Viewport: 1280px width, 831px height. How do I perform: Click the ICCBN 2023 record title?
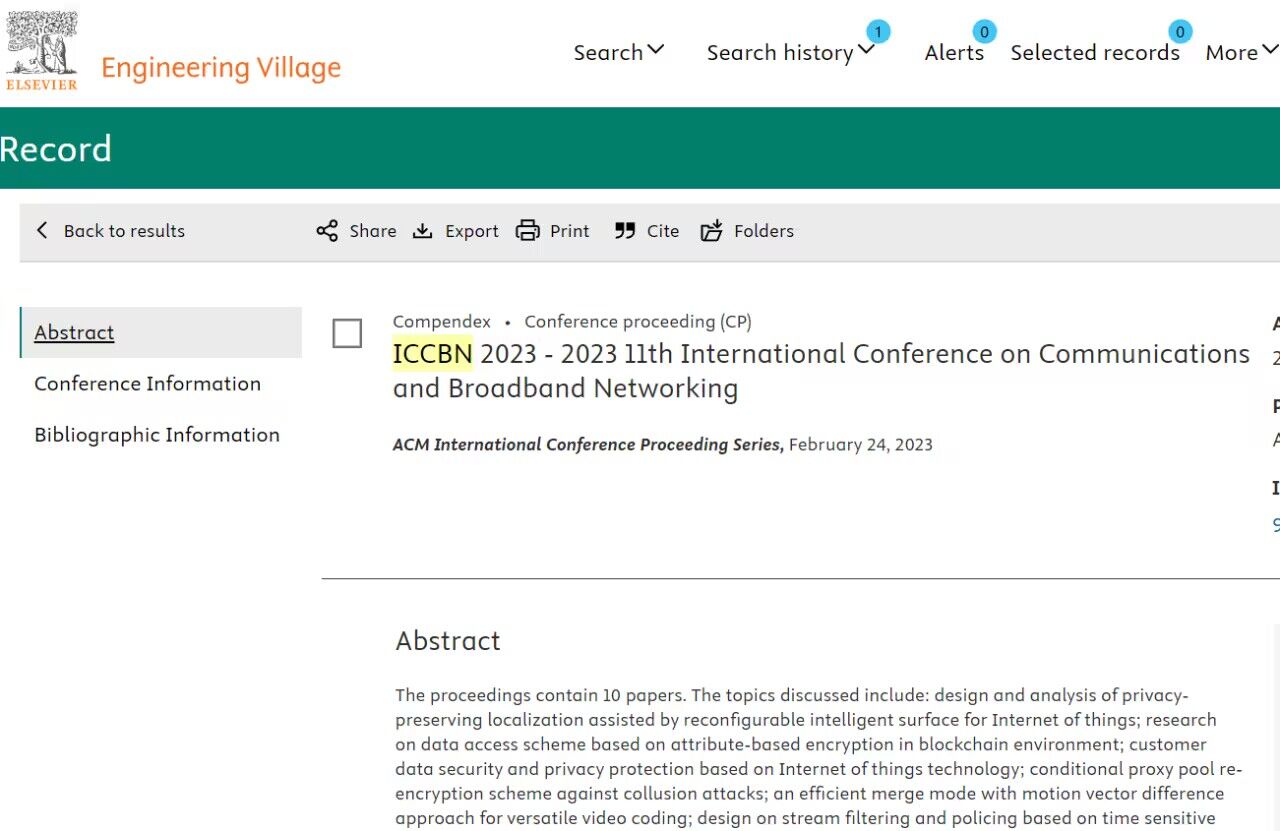(x=821, y=371)
